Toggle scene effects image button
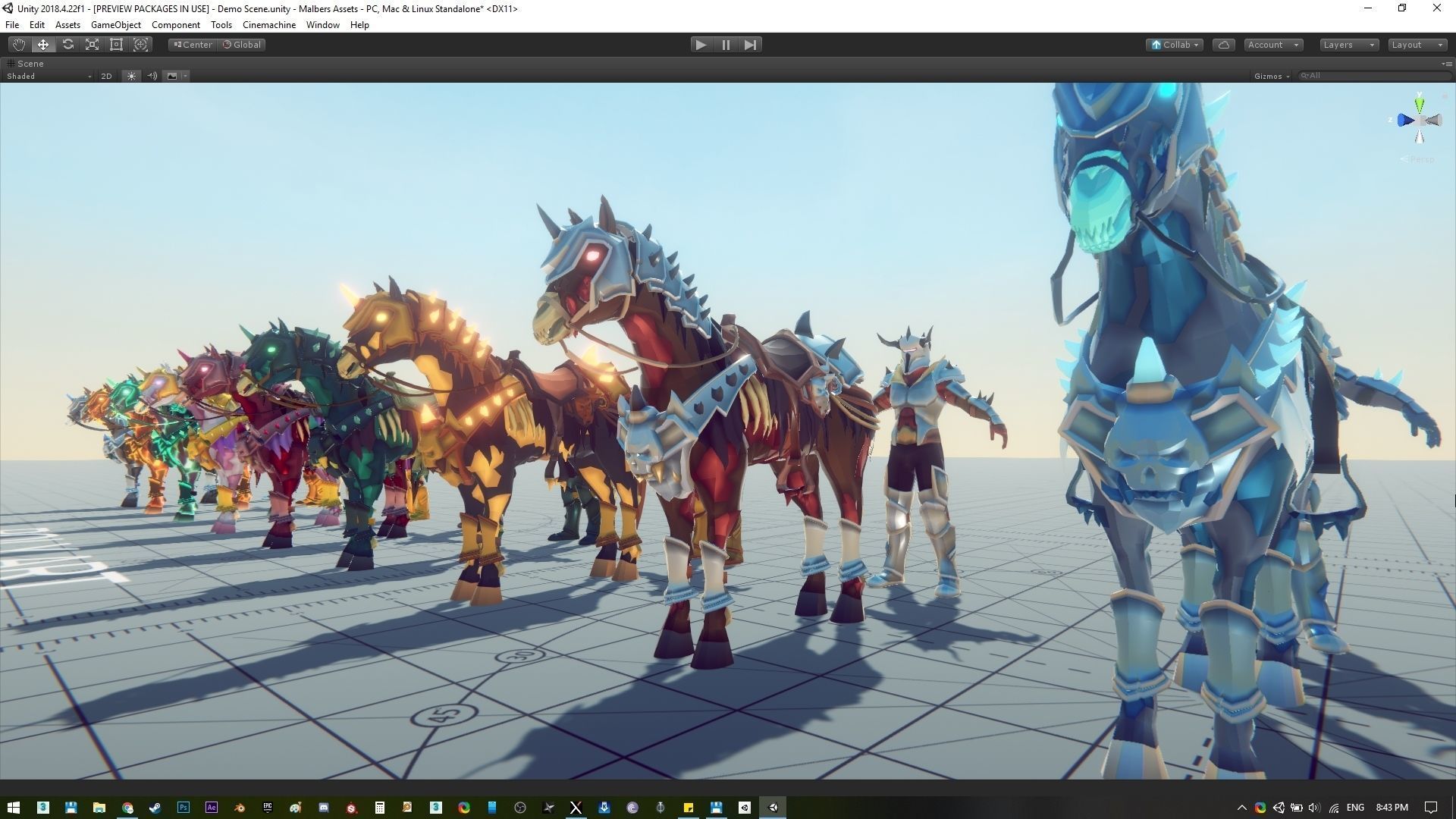This screenshot has height=819, width=1456. 172,76
